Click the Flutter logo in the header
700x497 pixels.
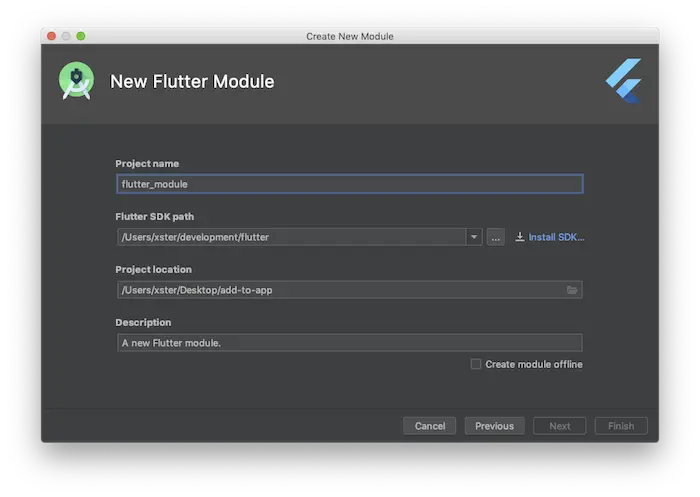(x=622, y=81)
